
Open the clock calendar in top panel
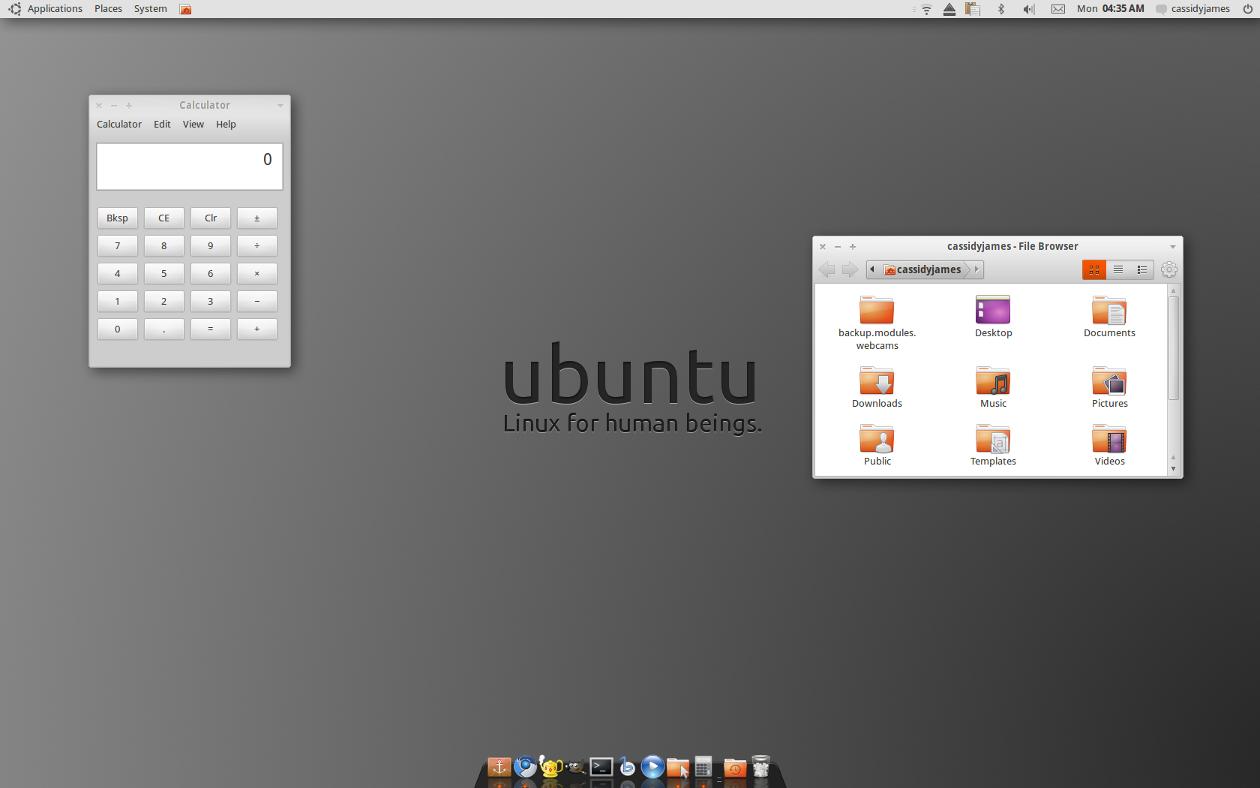click(1110, 9)
